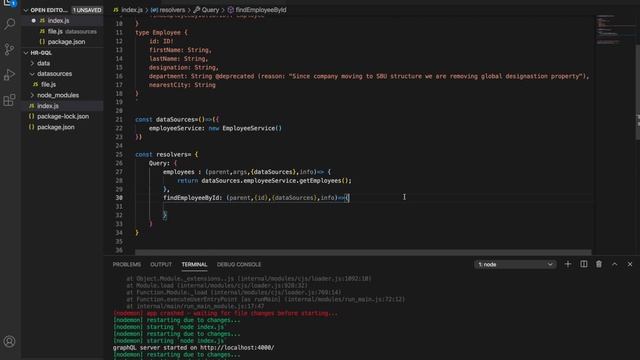Click index.js in the breadcrumb
640x360 pixels.
(131, 10)
